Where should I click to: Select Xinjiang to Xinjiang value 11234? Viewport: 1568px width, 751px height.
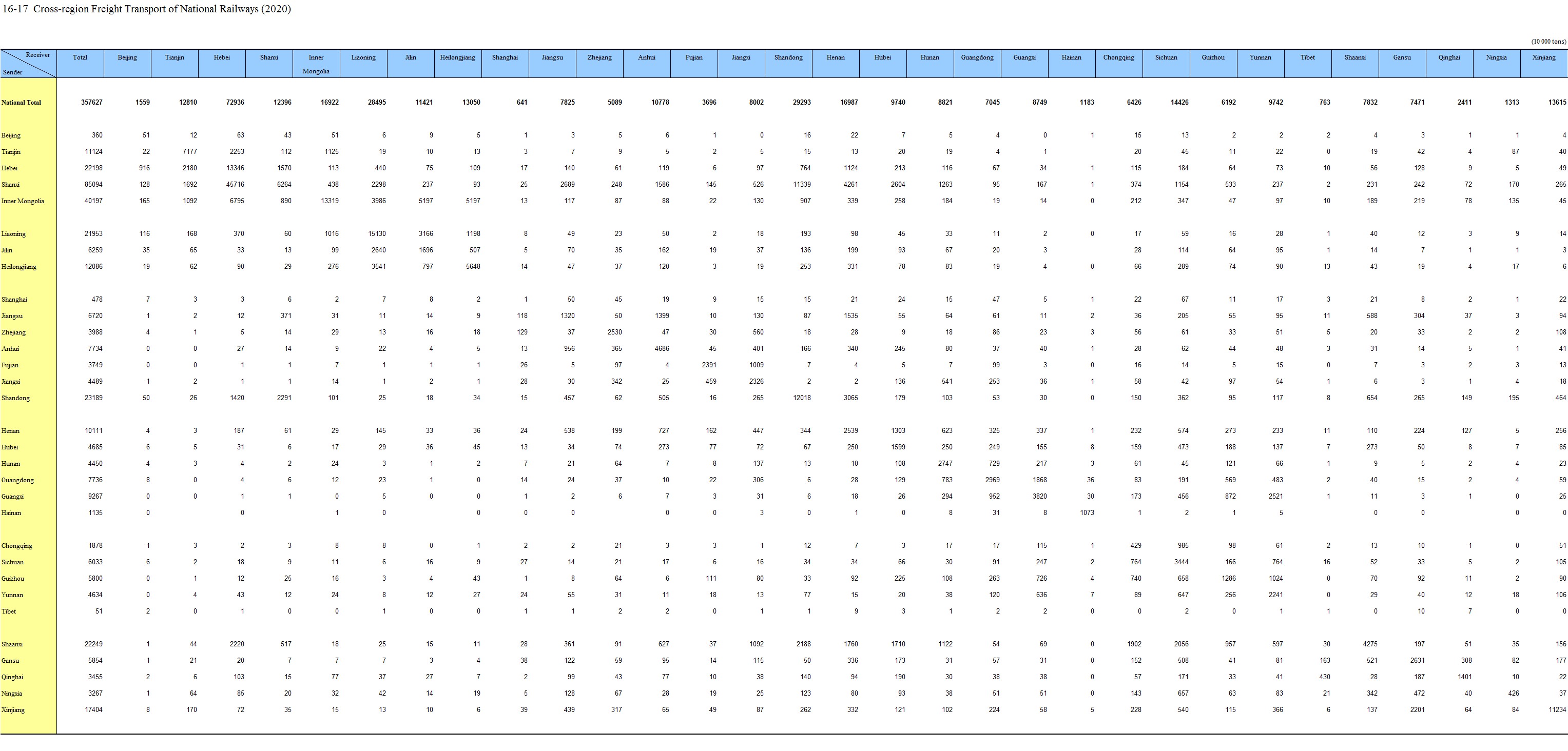[1556, 710]
